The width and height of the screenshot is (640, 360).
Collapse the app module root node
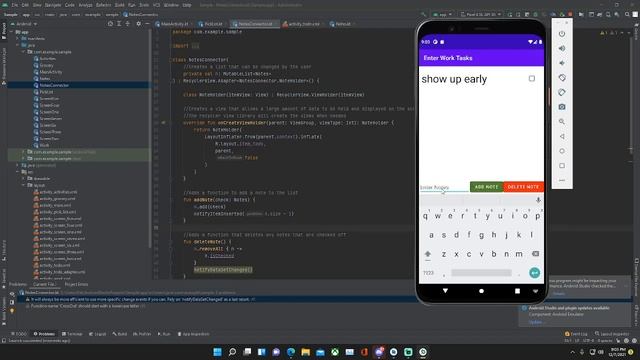click(12, 32)
